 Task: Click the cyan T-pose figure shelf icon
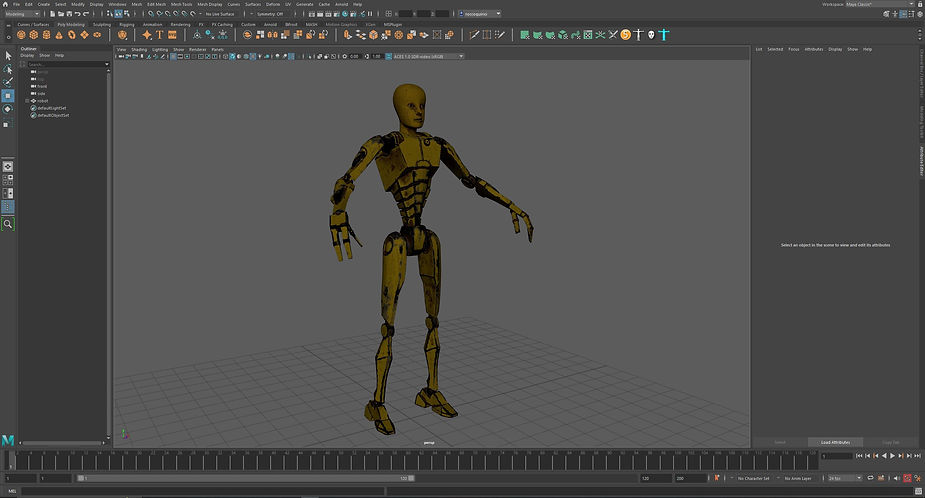point(664,35)
